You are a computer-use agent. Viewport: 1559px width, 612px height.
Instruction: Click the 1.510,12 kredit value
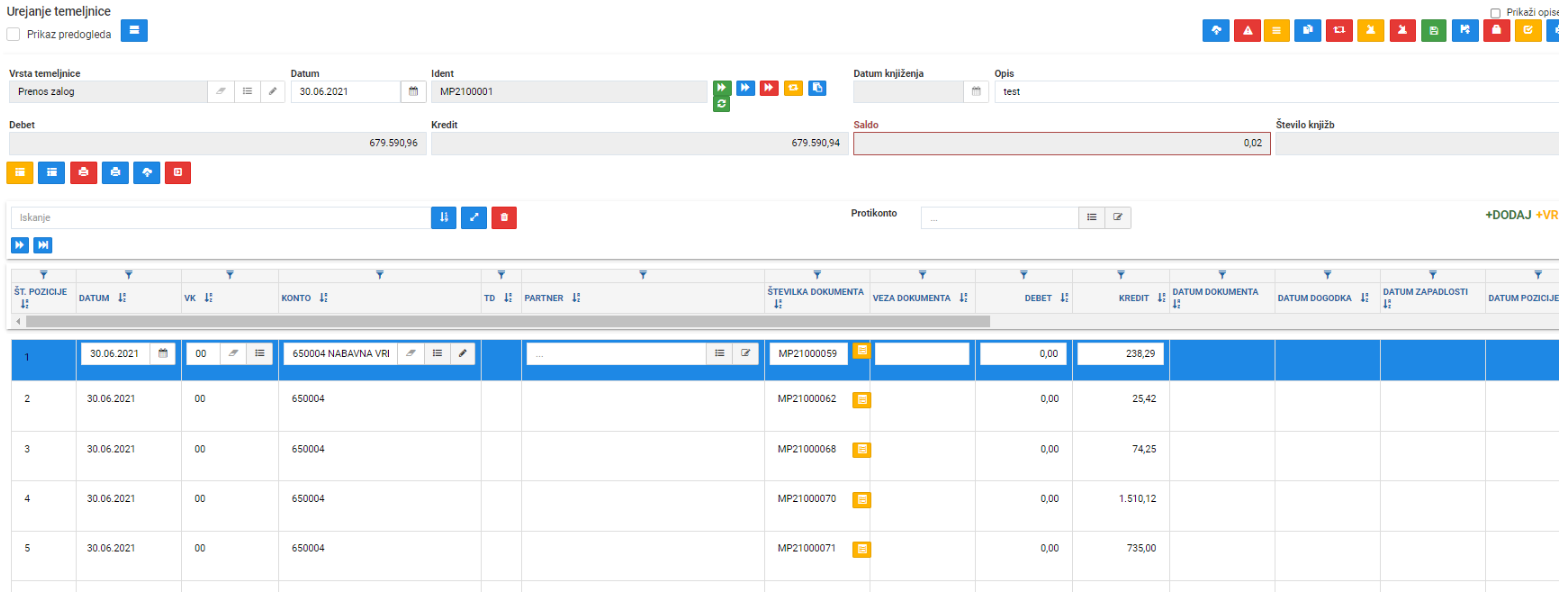pos(1138,498)
